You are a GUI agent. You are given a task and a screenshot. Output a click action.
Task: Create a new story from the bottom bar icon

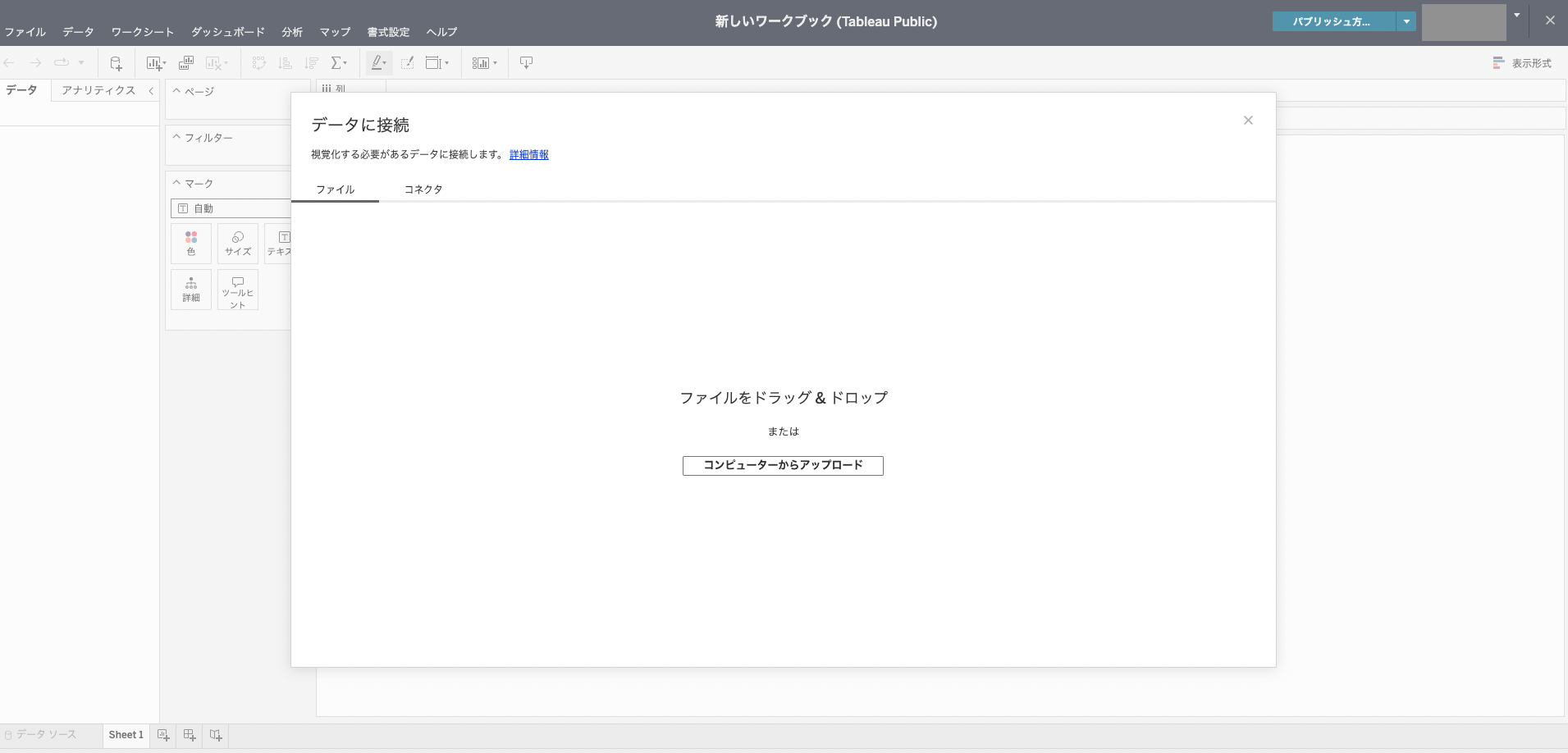[x=215, y=735]
